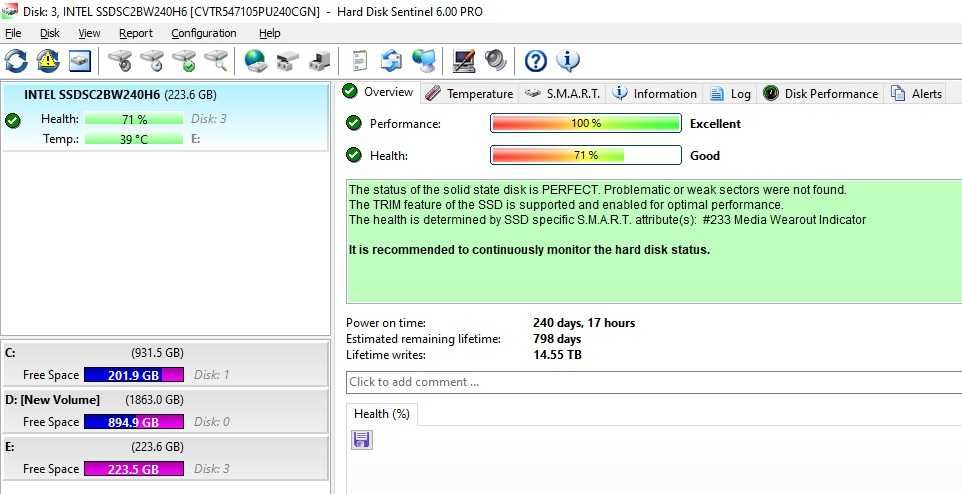Screen dimensions: 962x494
Task: Click the drive with computer tower icon
Action: pos(319,61)
